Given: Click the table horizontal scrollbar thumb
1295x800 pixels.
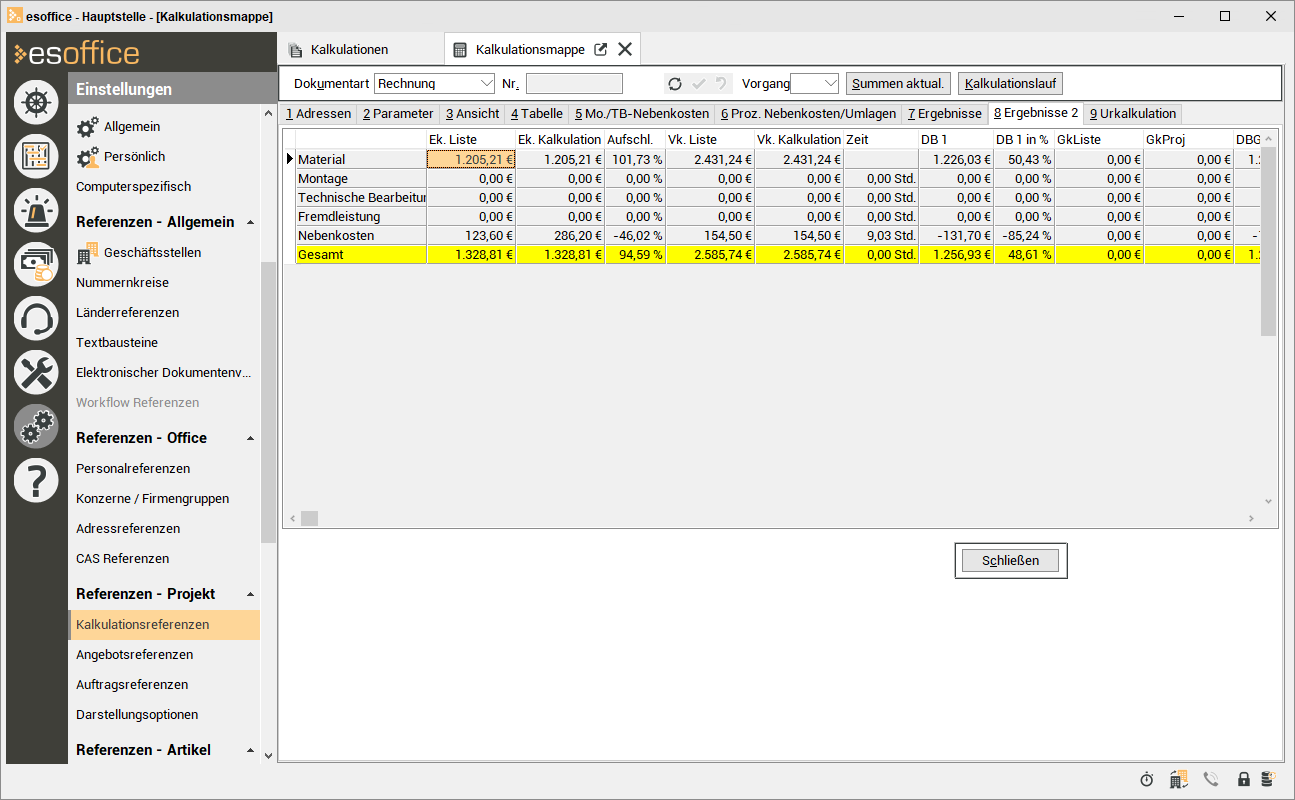Looking at the screenshot, I should pyautogui.click(x=309, y=518).
